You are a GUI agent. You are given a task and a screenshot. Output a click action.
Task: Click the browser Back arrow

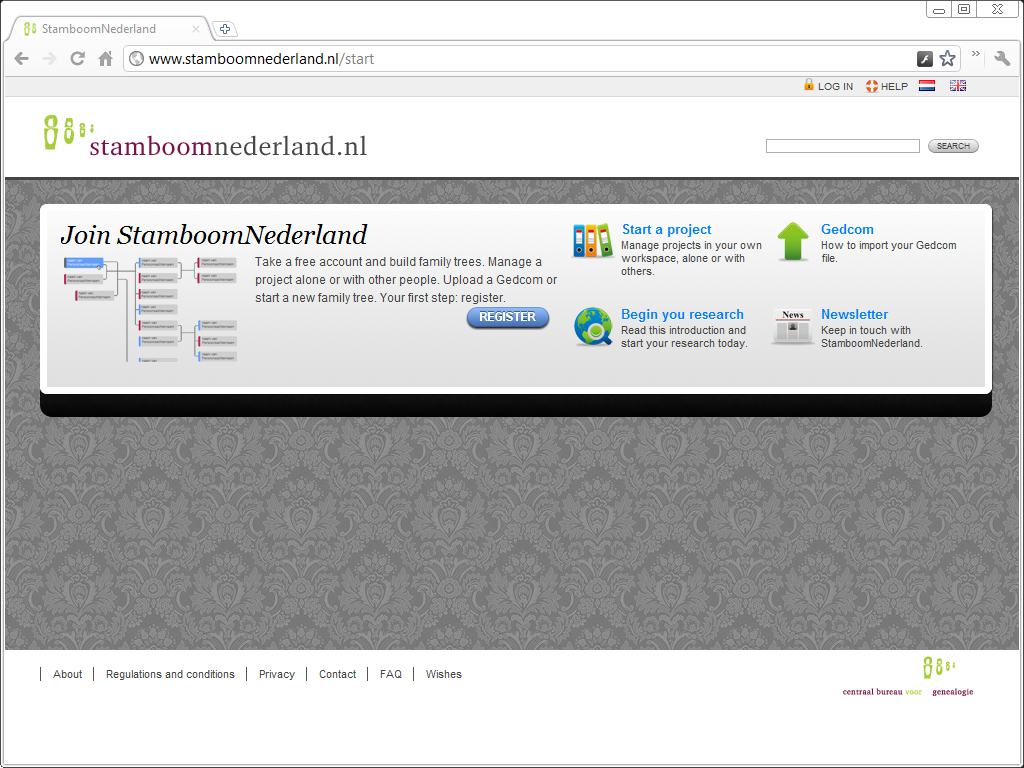(22, 59)
